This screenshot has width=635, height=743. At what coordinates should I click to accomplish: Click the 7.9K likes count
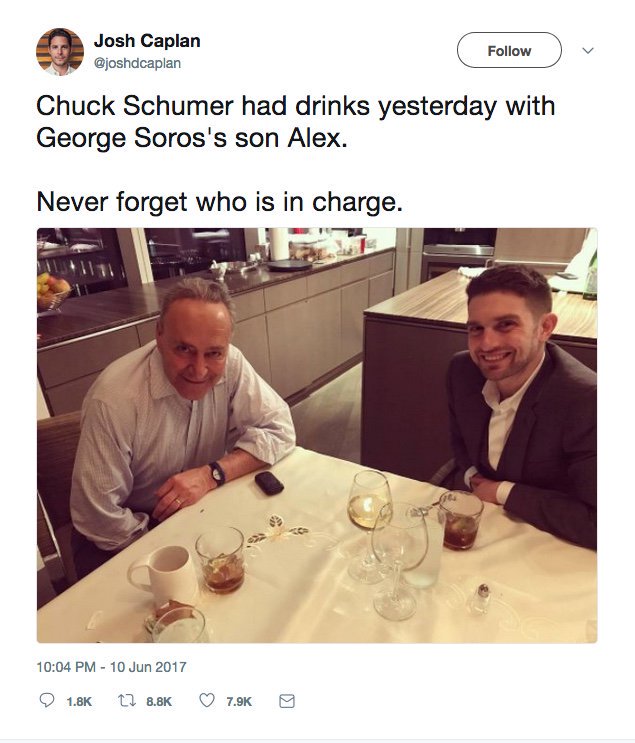tap(239, 702)
